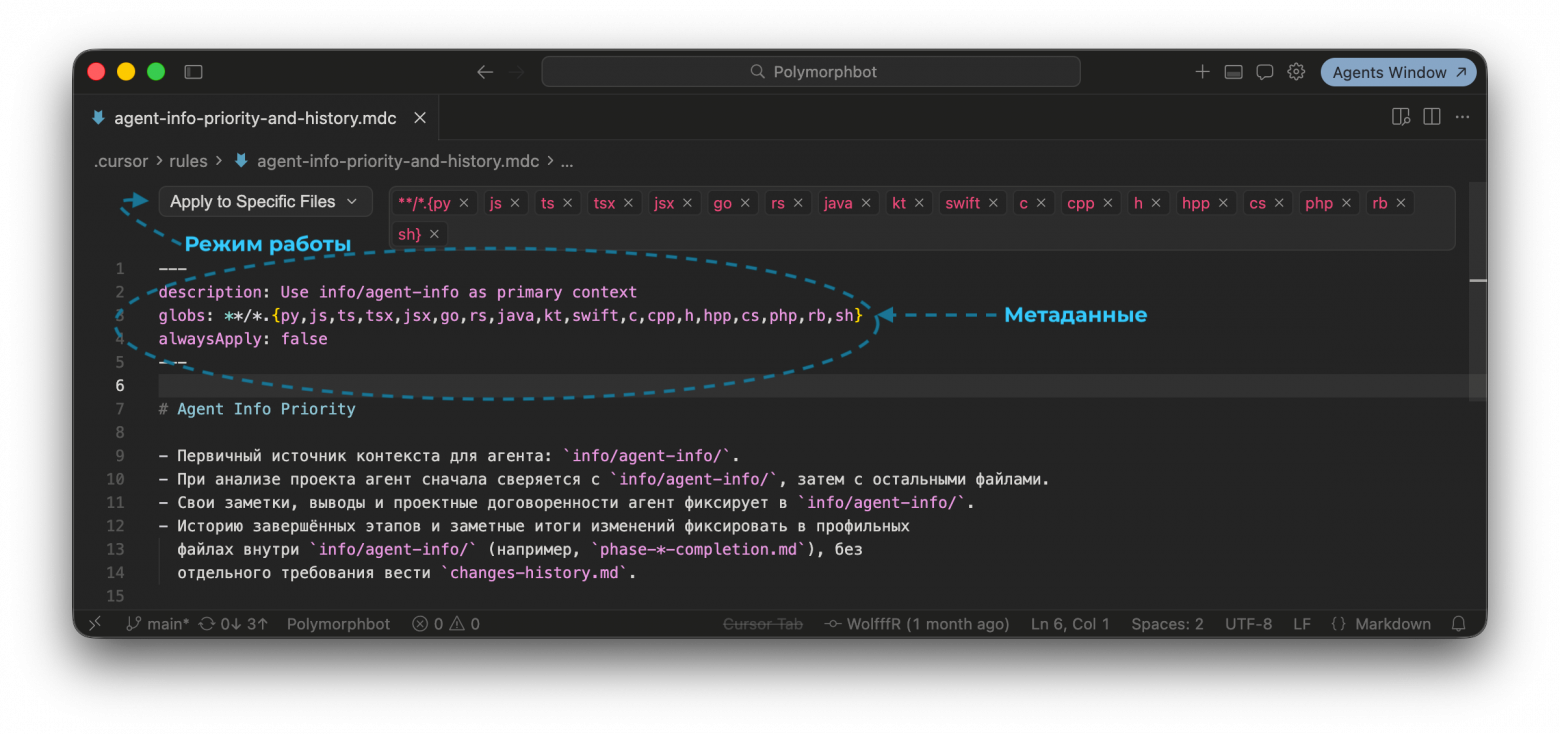The width and height of the screenshot is (1560, 734).
Task: Toggle Cursor Tab in status bar
Action: tap(763, 624)
